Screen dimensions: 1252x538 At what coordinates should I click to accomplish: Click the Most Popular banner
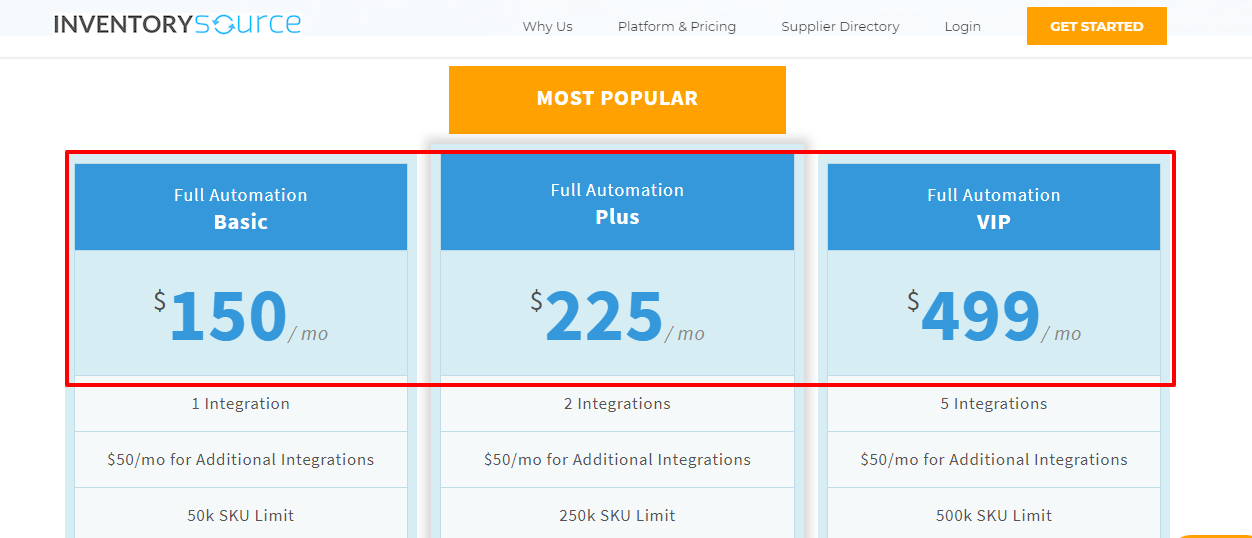pyautogui.click(x=617, y=99)
